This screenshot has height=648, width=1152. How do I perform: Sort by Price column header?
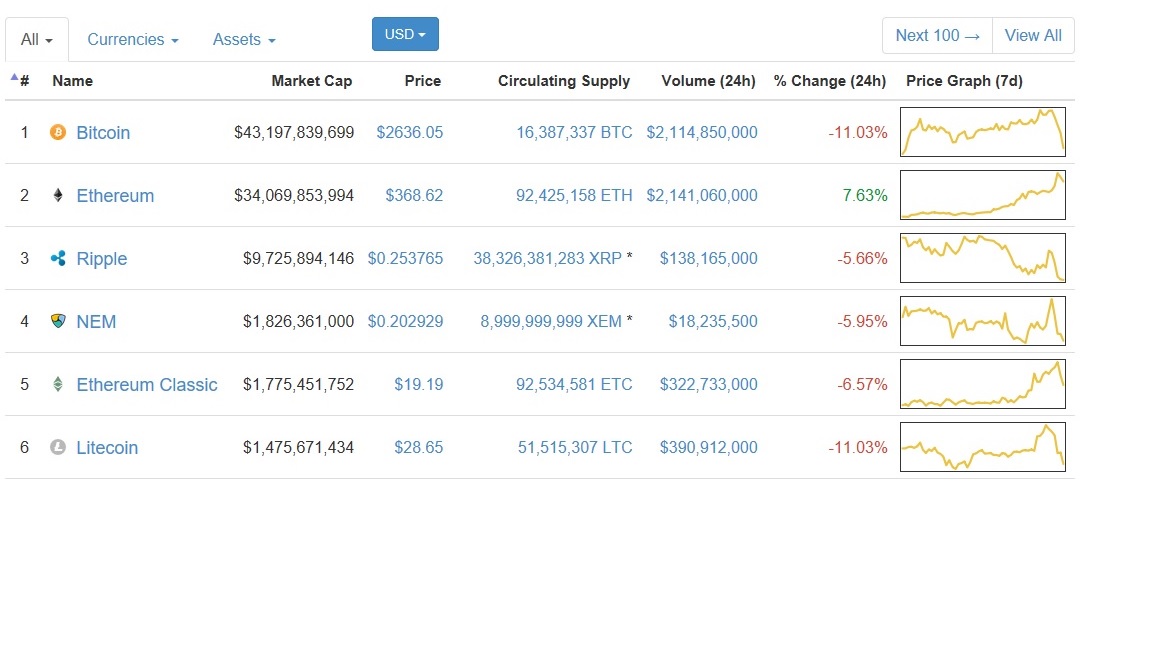pos(422,81)
